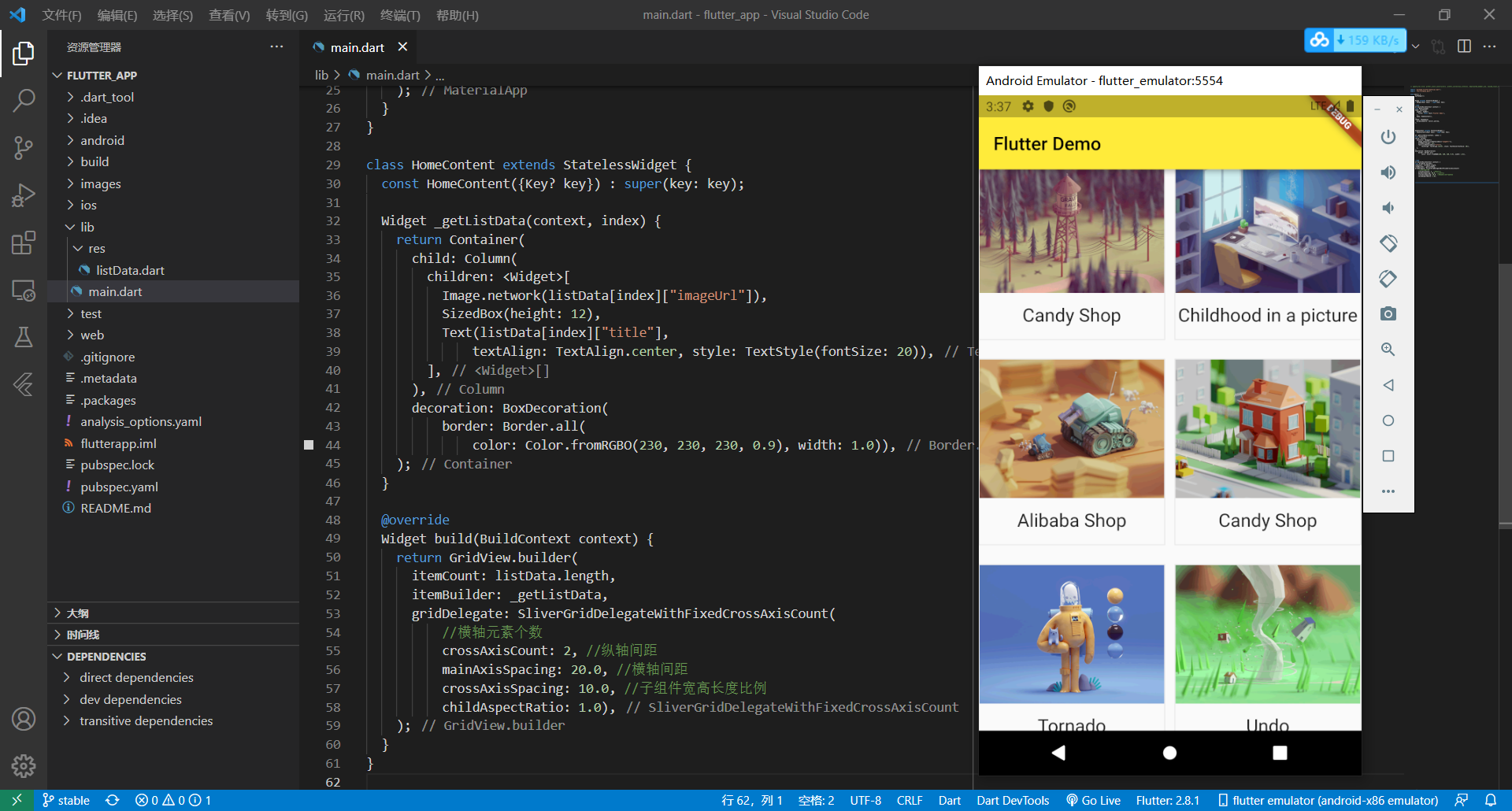Toggle the Go Live server

coord(1093,800)
